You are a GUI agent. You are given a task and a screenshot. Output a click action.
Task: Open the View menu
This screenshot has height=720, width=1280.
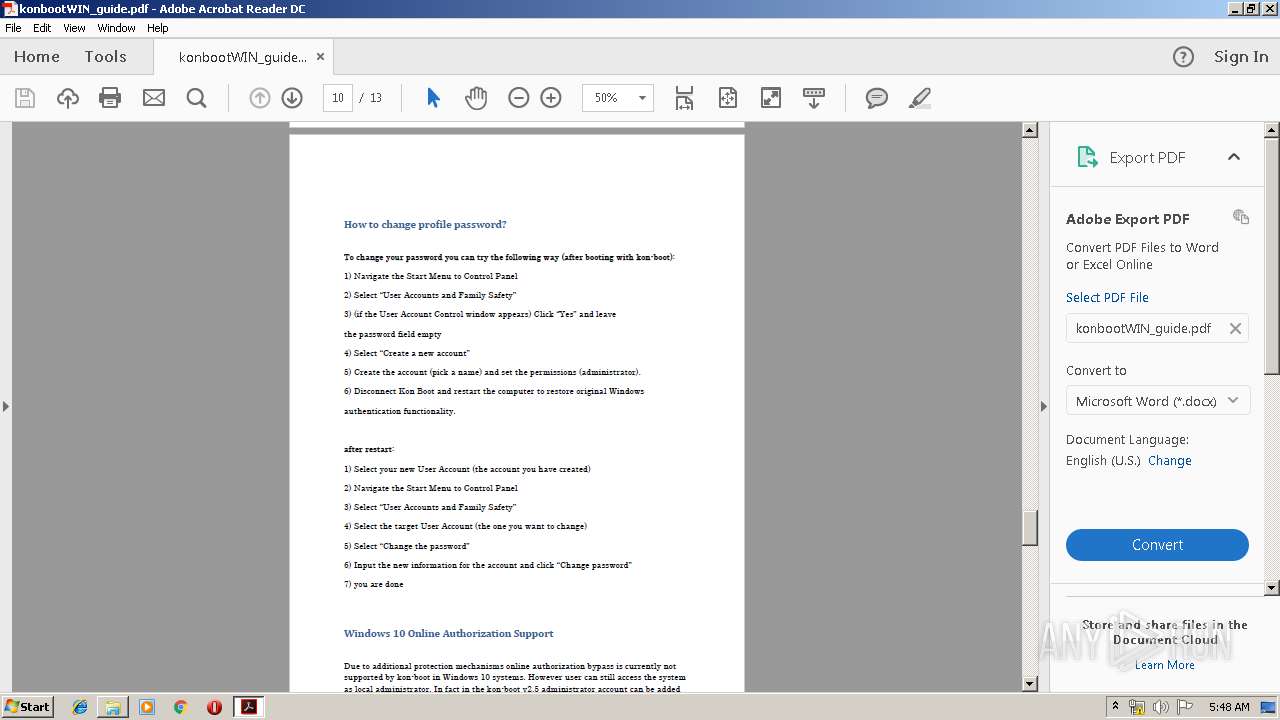point(74,28)
